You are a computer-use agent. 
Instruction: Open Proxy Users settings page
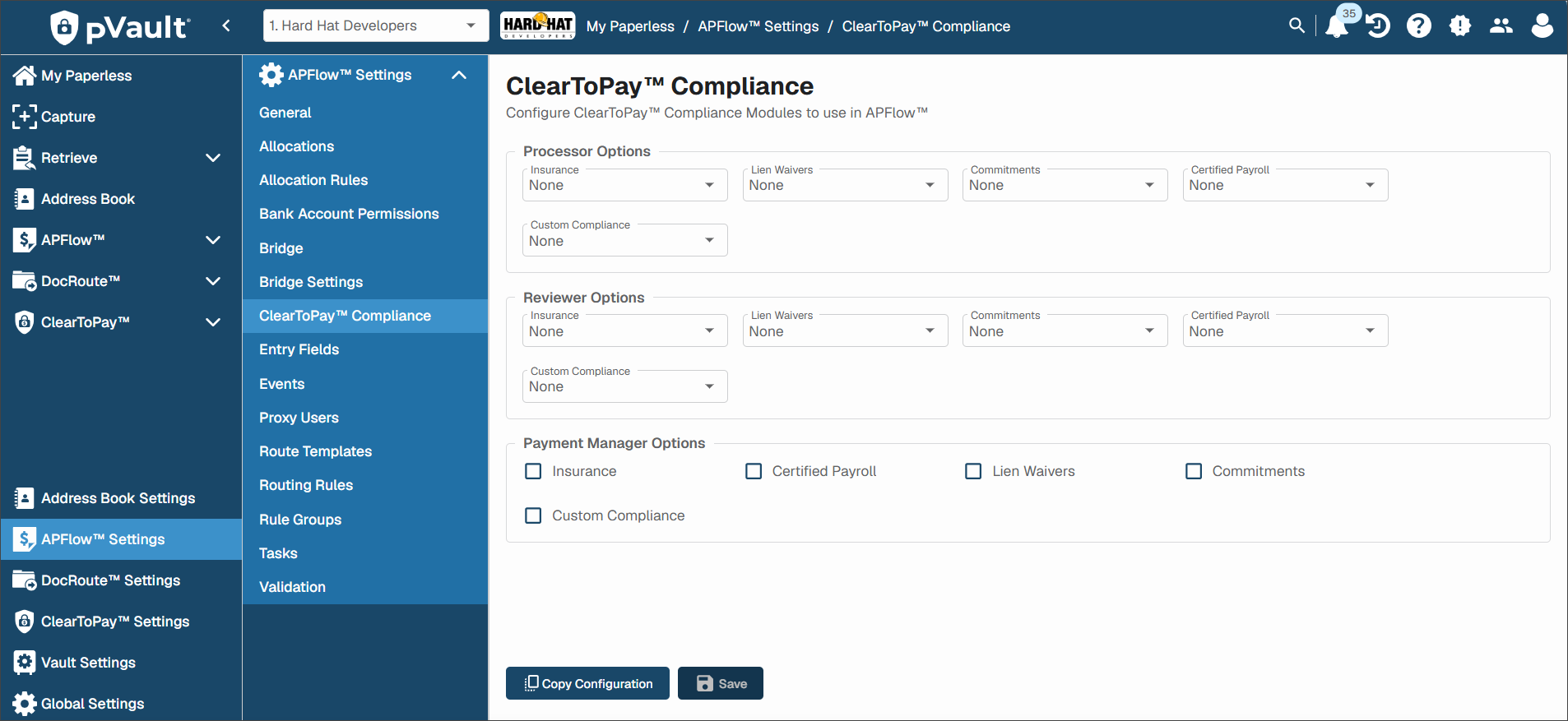pyautogui.click(x=365, y=418)
